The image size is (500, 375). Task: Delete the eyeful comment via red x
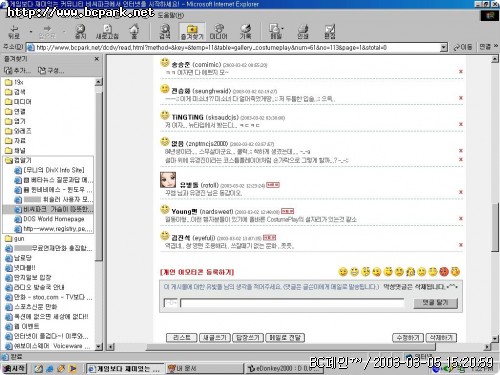pyautogui.click(x=461, y=245)
